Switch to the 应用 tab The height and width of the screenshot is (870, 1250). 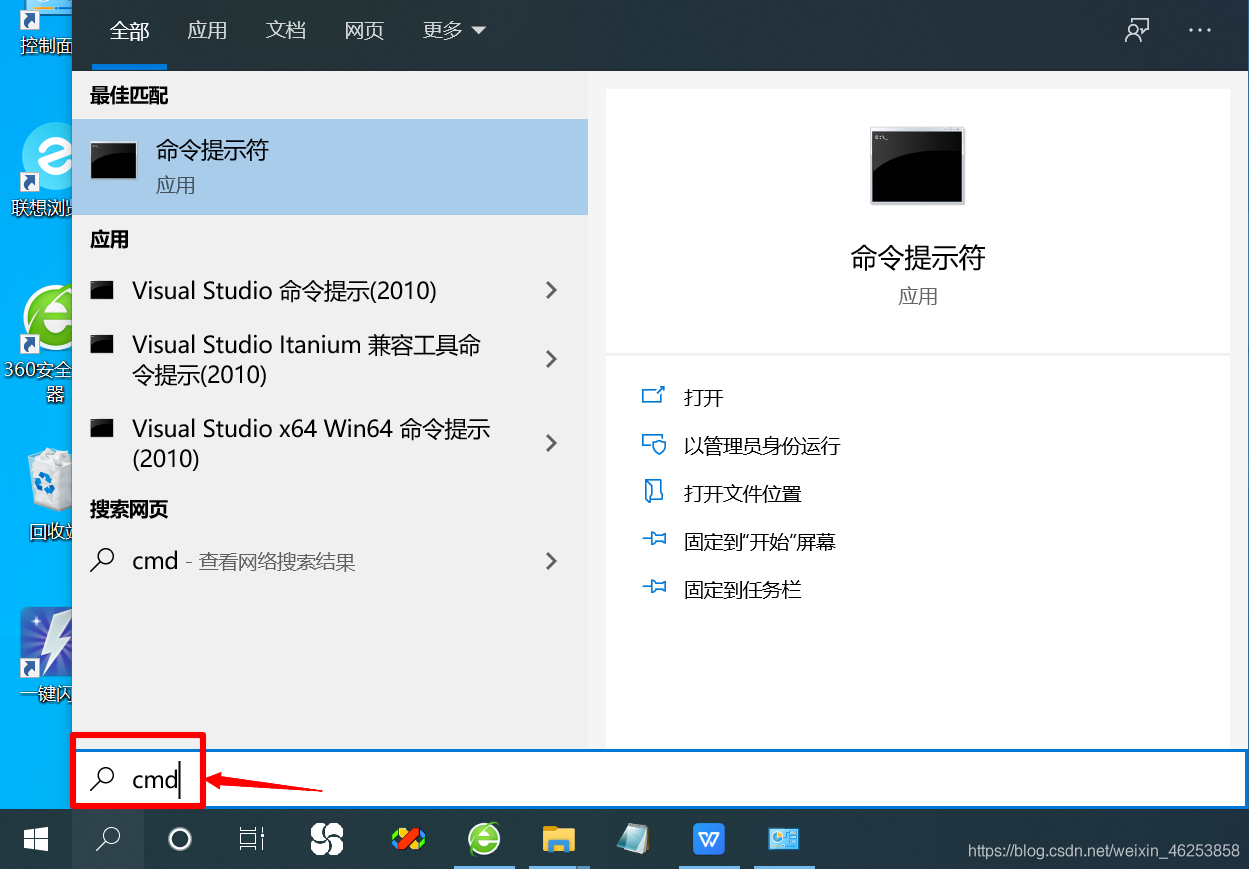207,30
